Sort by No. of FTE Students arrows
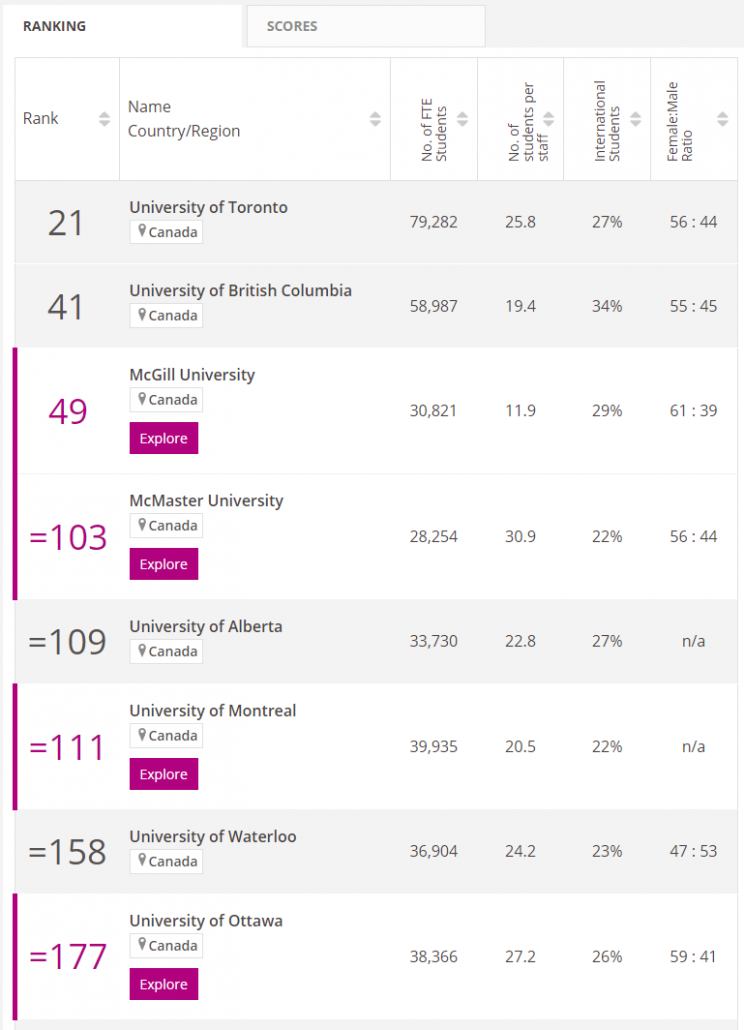Viewport: 744px width, 1030px height. tap(462, 119)
